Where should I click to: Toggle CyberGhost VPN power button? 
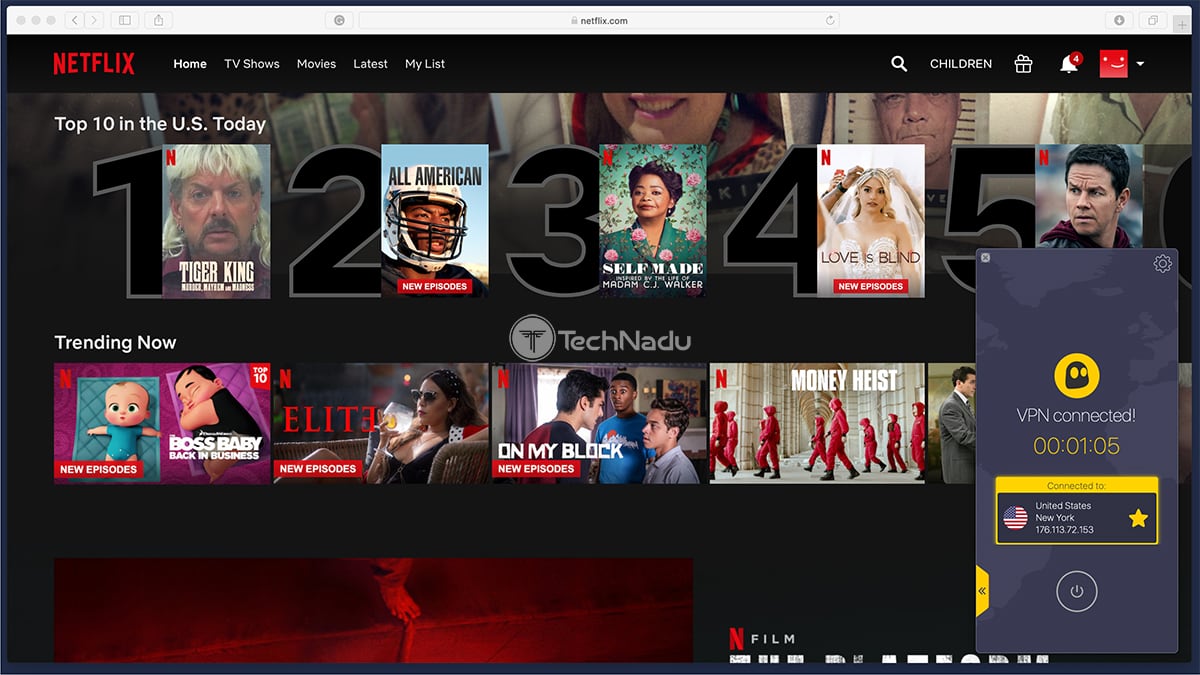coord(1076,591)
